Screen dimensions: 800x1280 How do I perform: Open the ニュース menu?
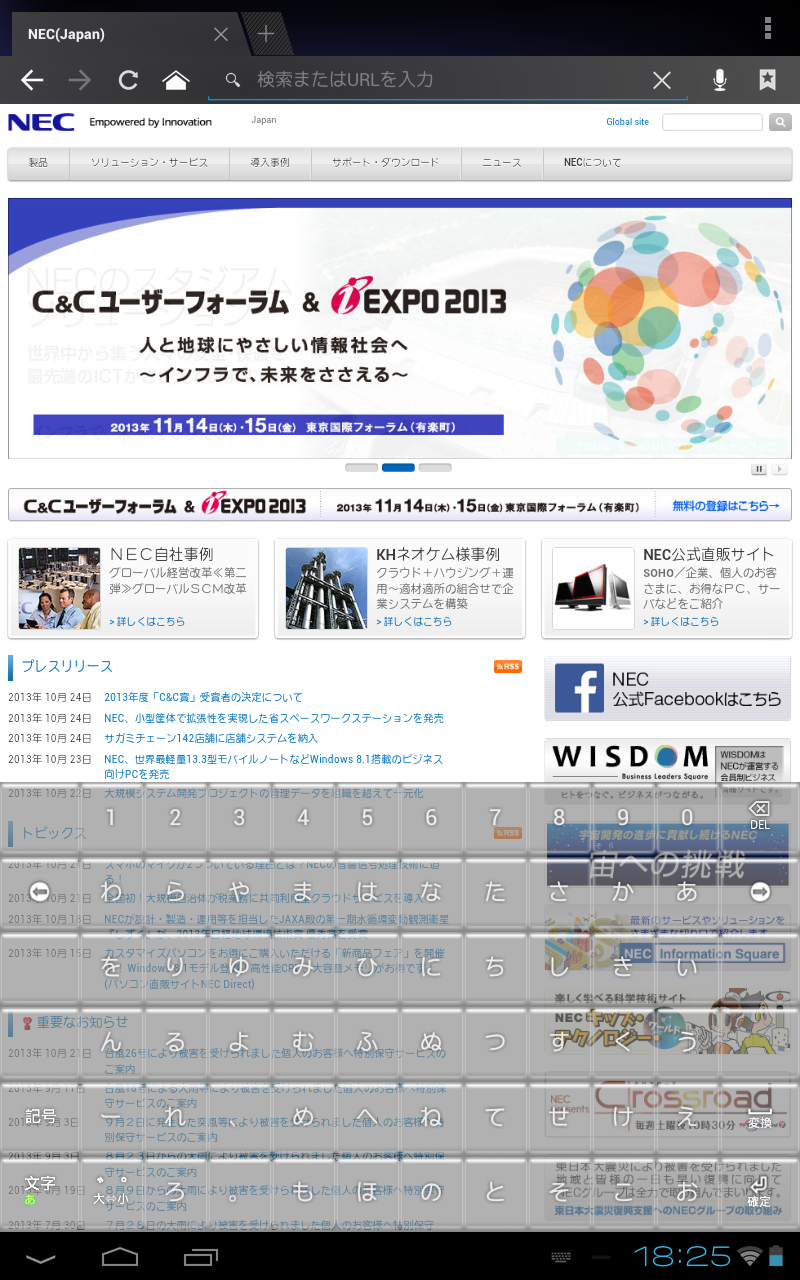[502, 162]
